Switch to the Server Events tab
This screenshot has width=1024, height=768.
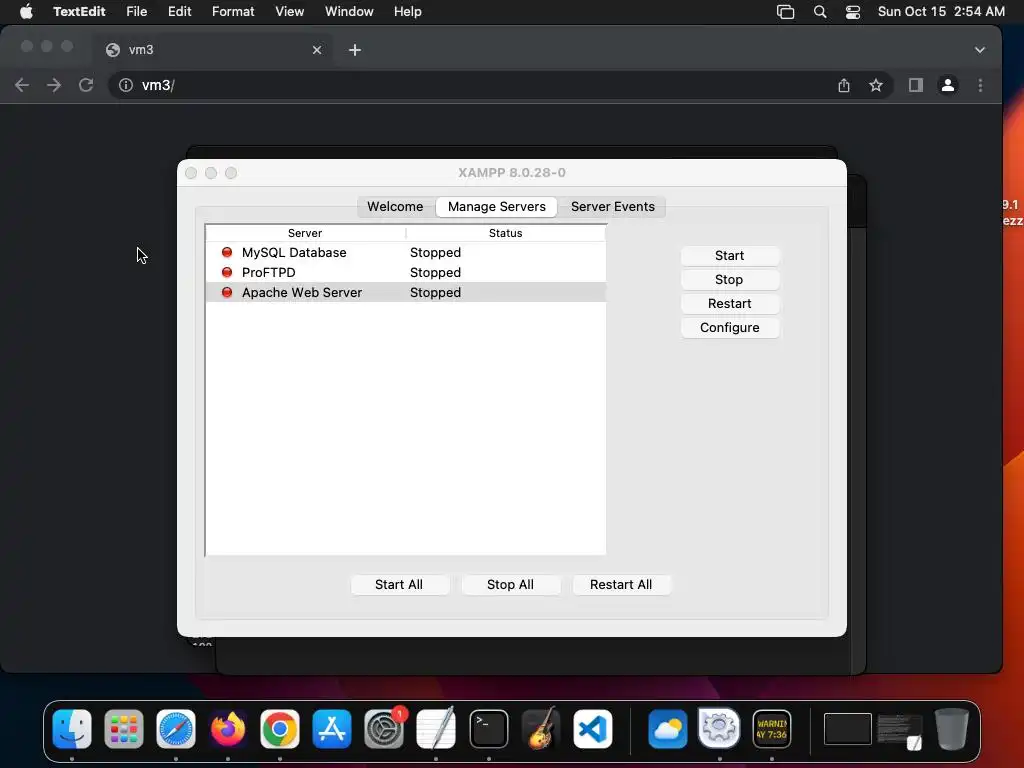[x=613, y=206]
